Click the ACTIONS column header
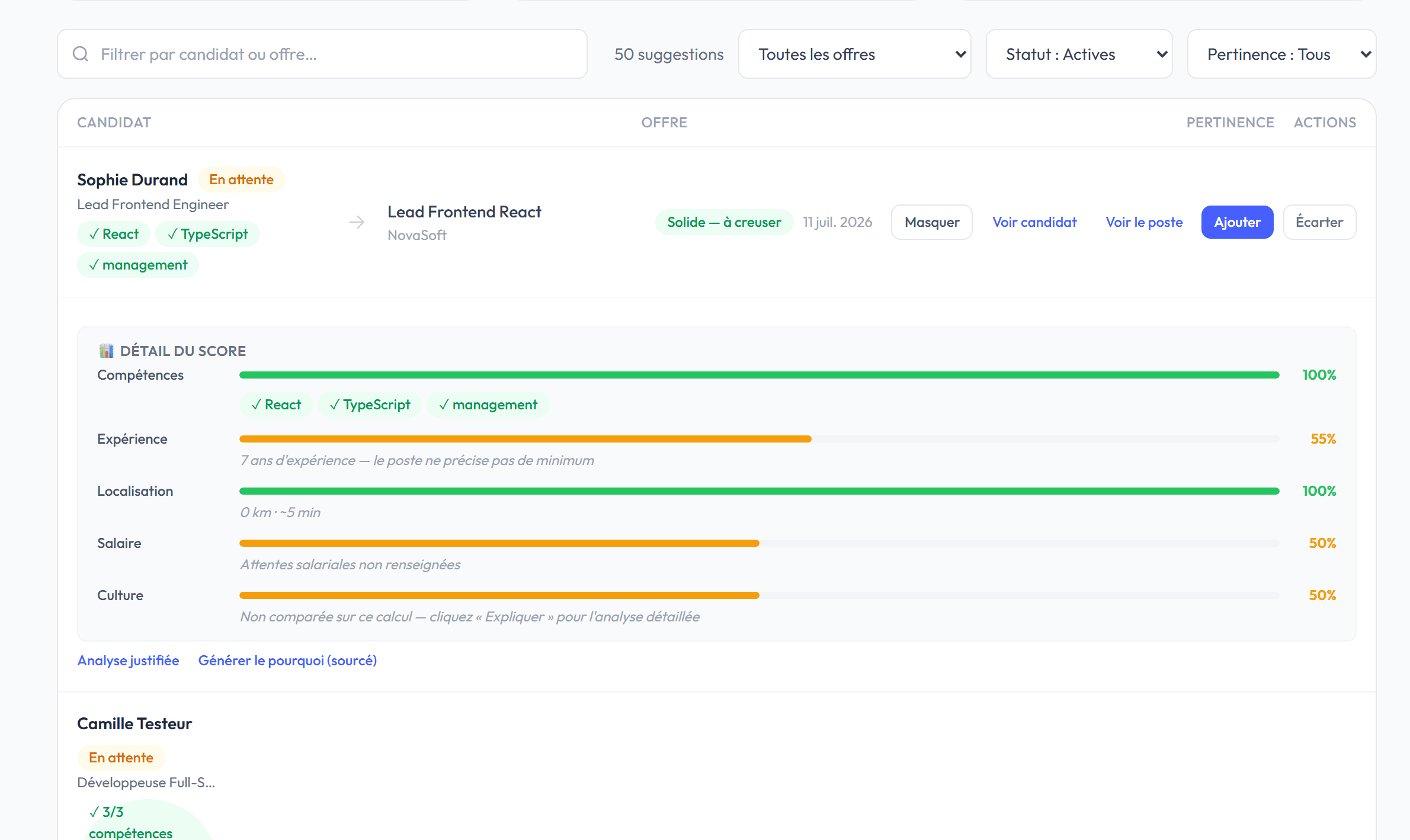Image resolution: width=1410 pixels, height=840 pixels. 1325,123
